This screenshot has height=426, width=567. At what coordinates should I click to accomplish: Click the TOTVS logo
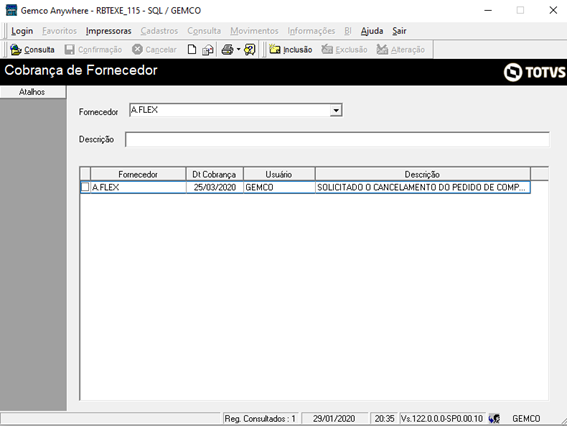click(534, 72)
